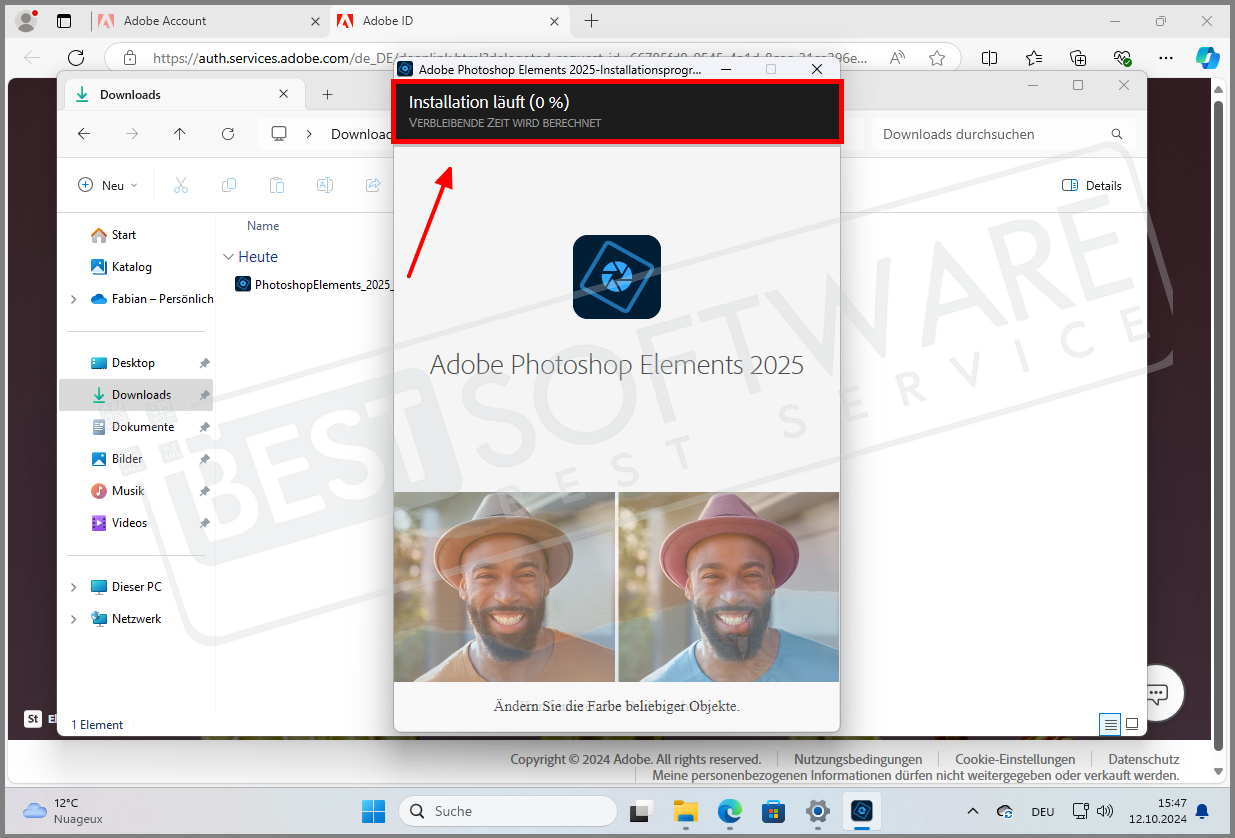Click the Paste icon in Explorer toolbar
Image resolution: width=1235 pixels, height=838 pixels.
(x=277, y=185)
